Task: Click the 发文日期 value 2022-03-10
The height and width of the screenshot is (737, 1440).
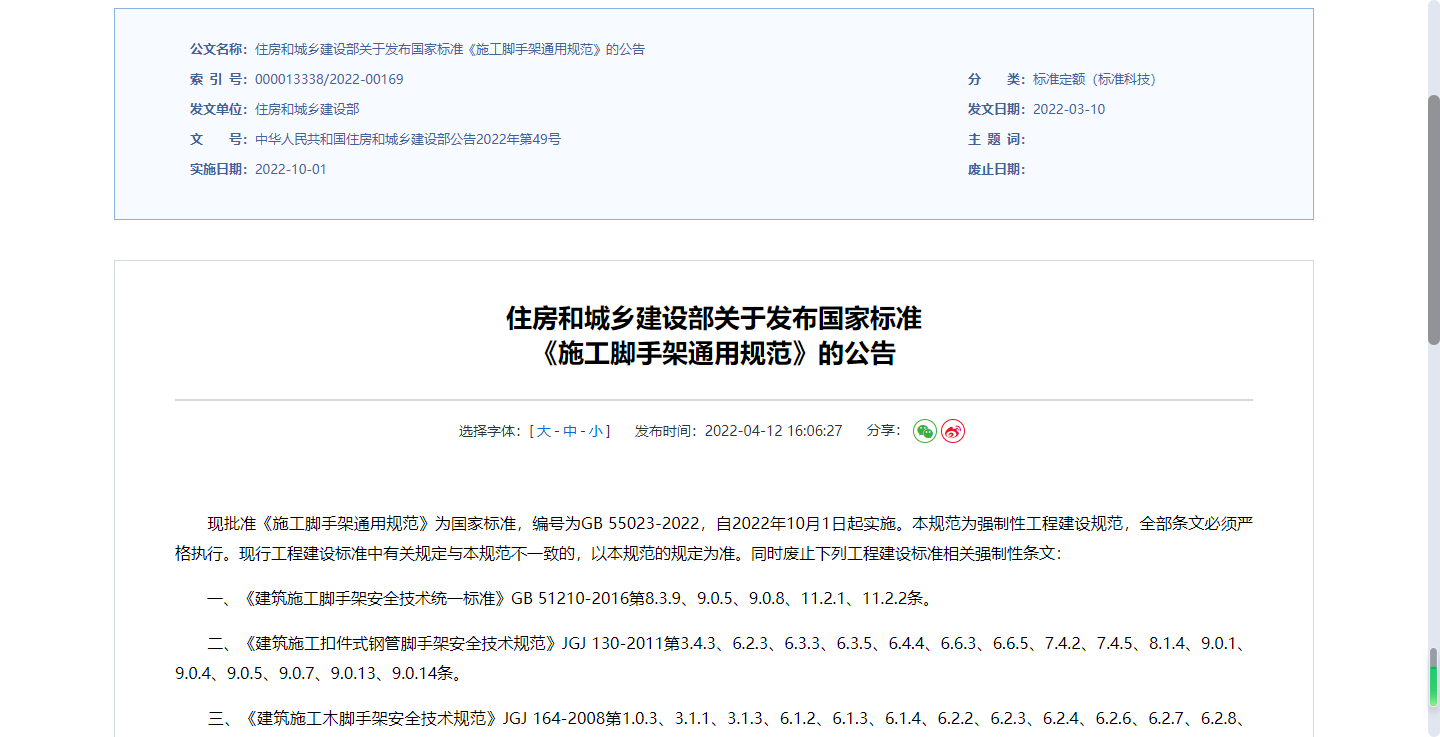Action: [1069, 109]
